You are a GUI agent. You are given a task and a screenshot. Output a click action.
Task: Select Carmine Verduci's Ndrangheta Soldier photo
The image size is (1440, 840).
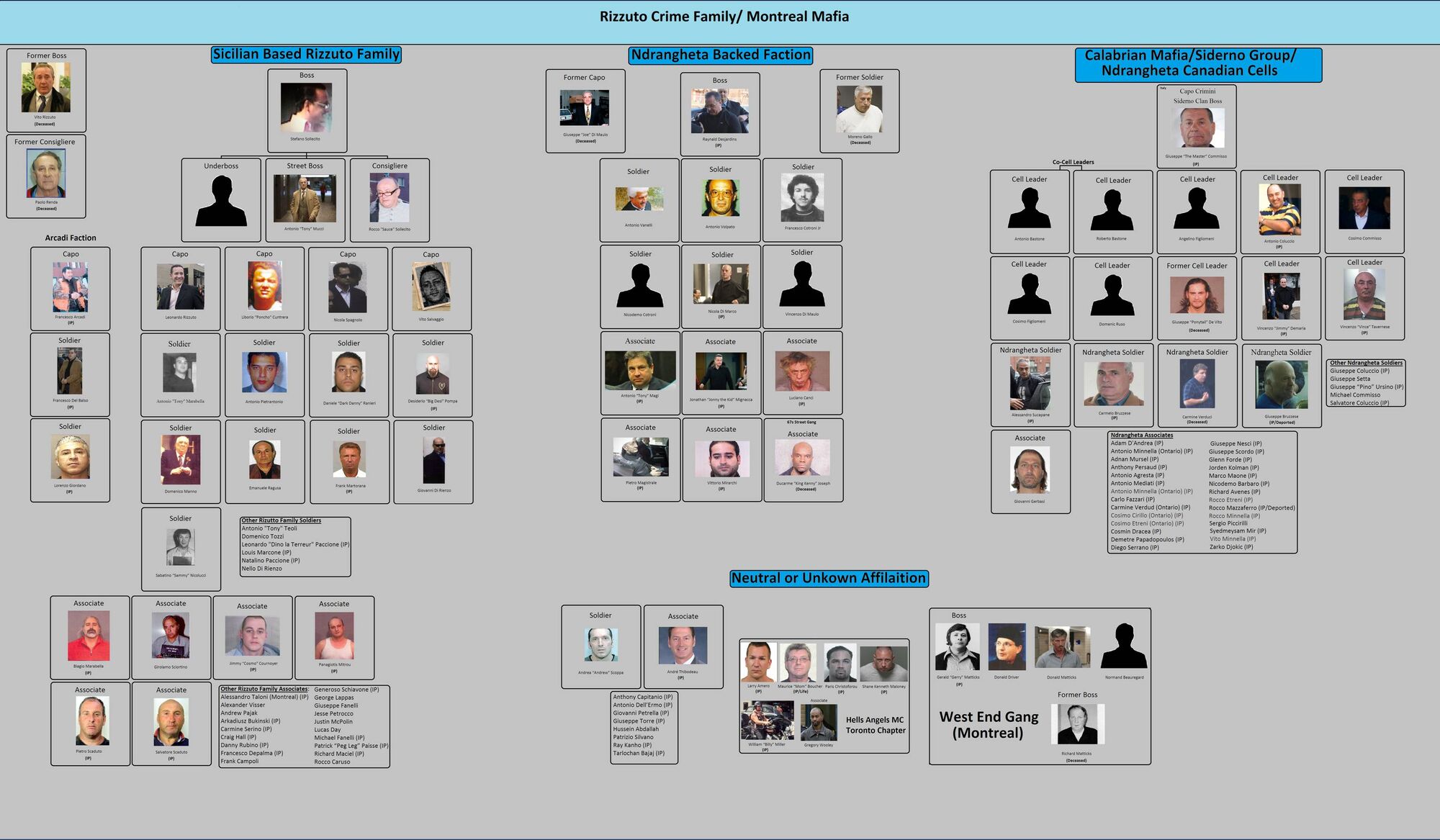point(1197,384)
